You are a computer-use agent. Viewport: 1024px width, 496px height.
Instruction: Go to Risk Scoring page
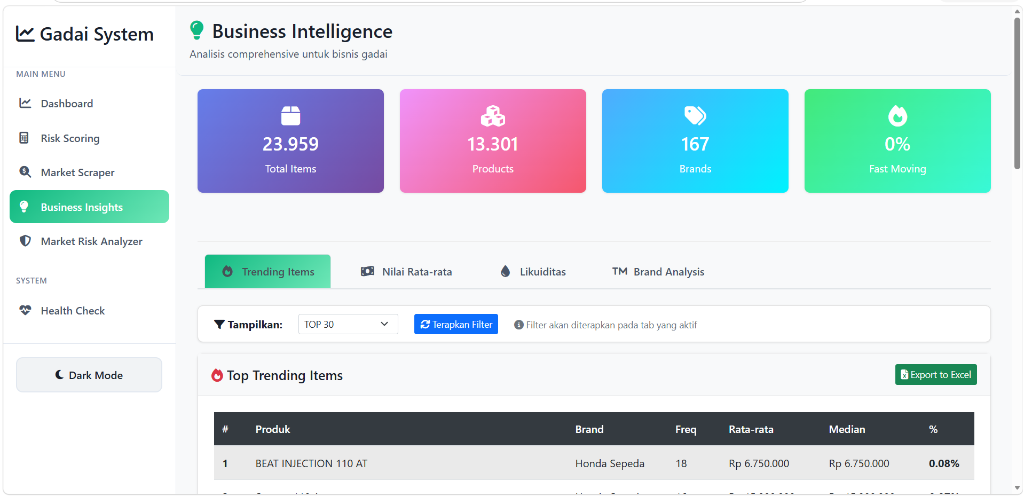click(x=89, y=138)
